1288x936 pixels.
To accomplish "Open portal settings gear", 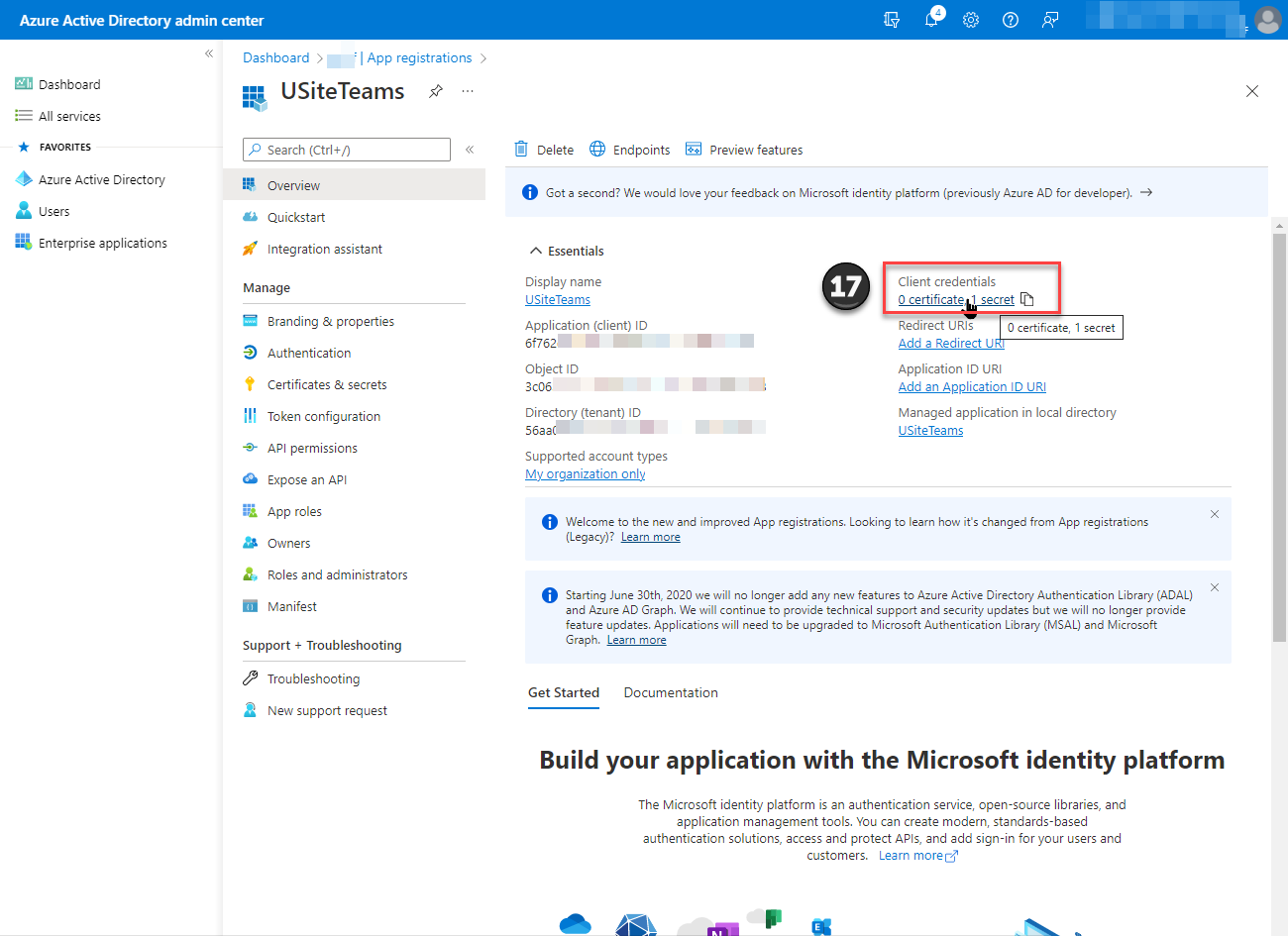I will point(971,20).
